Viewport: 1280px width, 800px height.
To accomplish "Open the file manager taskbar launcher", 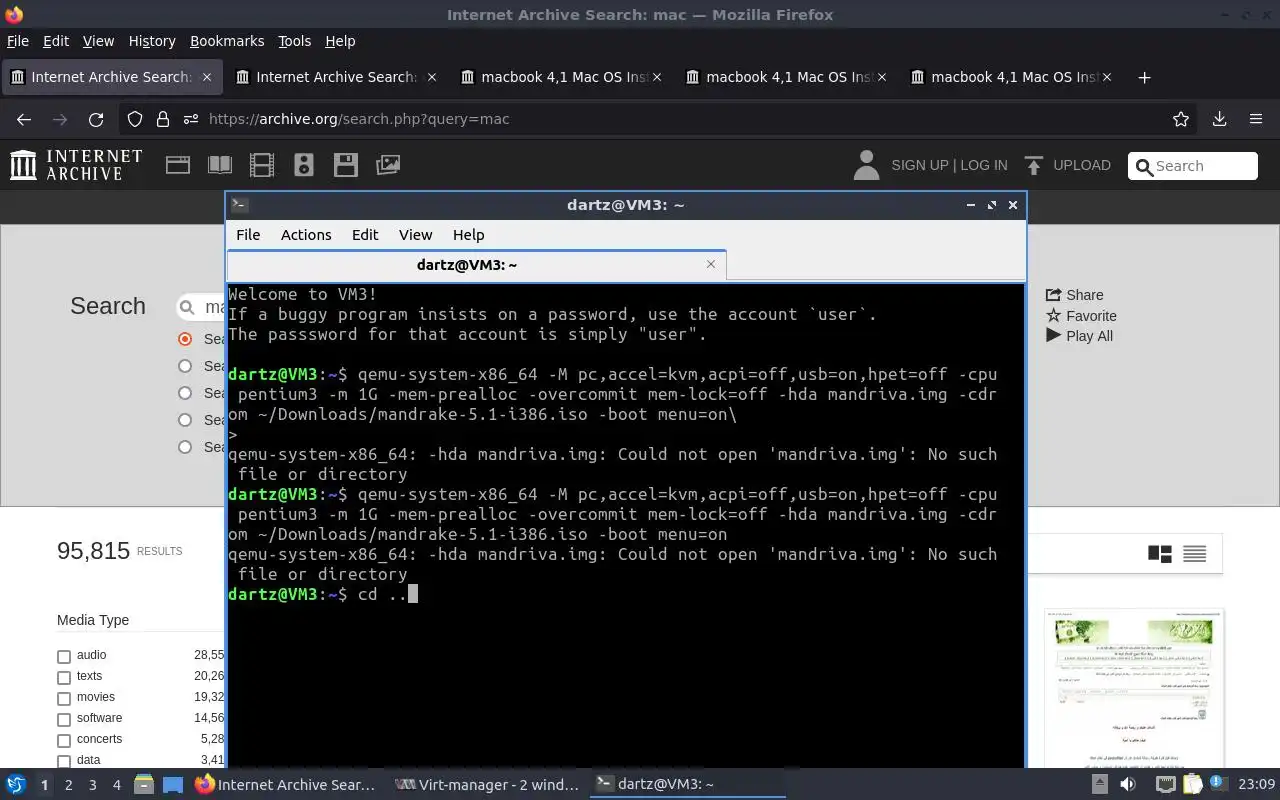I will click(x=143, y=785).
